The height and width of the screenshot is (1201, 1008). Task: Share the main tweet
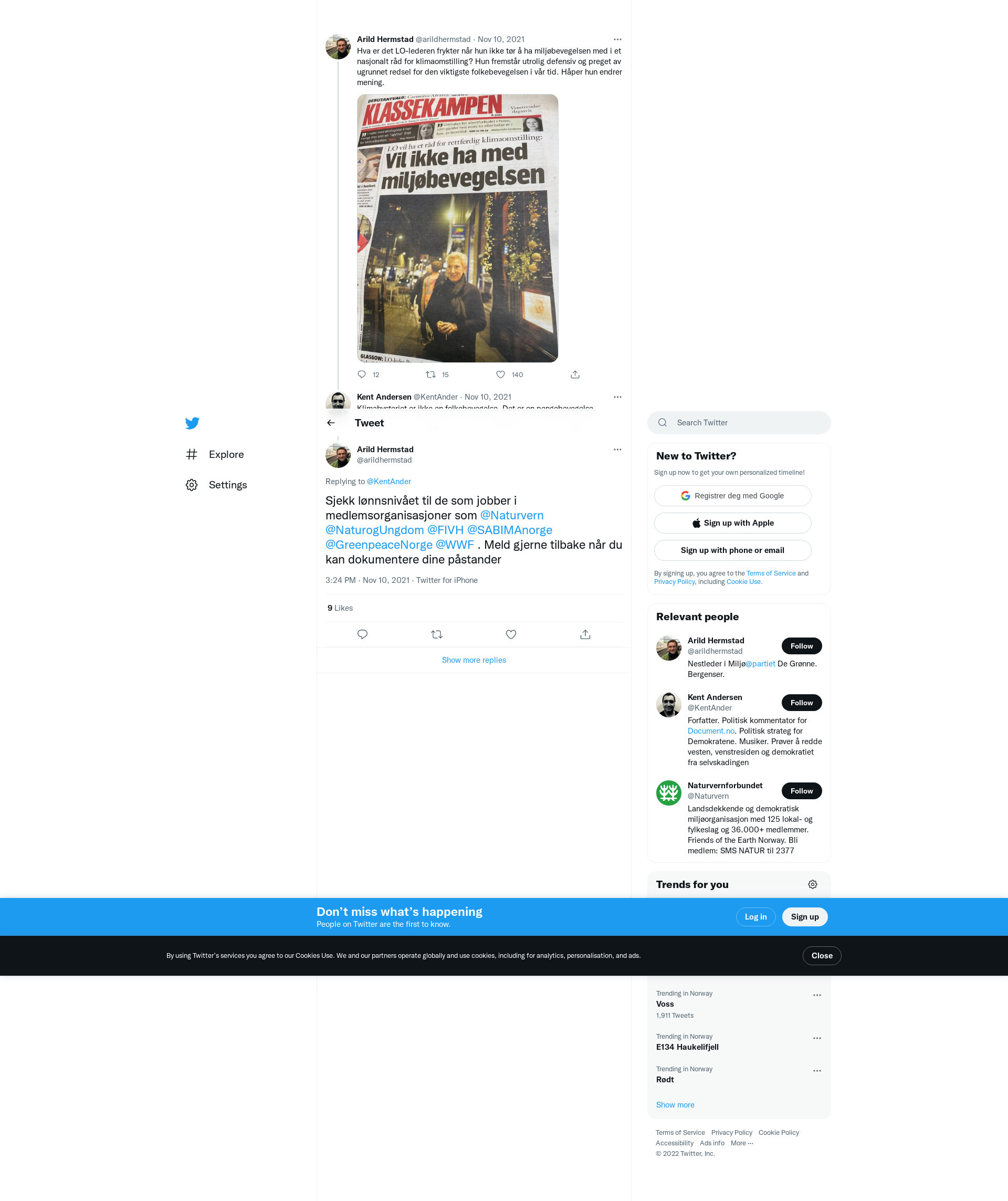pos(585,634)
